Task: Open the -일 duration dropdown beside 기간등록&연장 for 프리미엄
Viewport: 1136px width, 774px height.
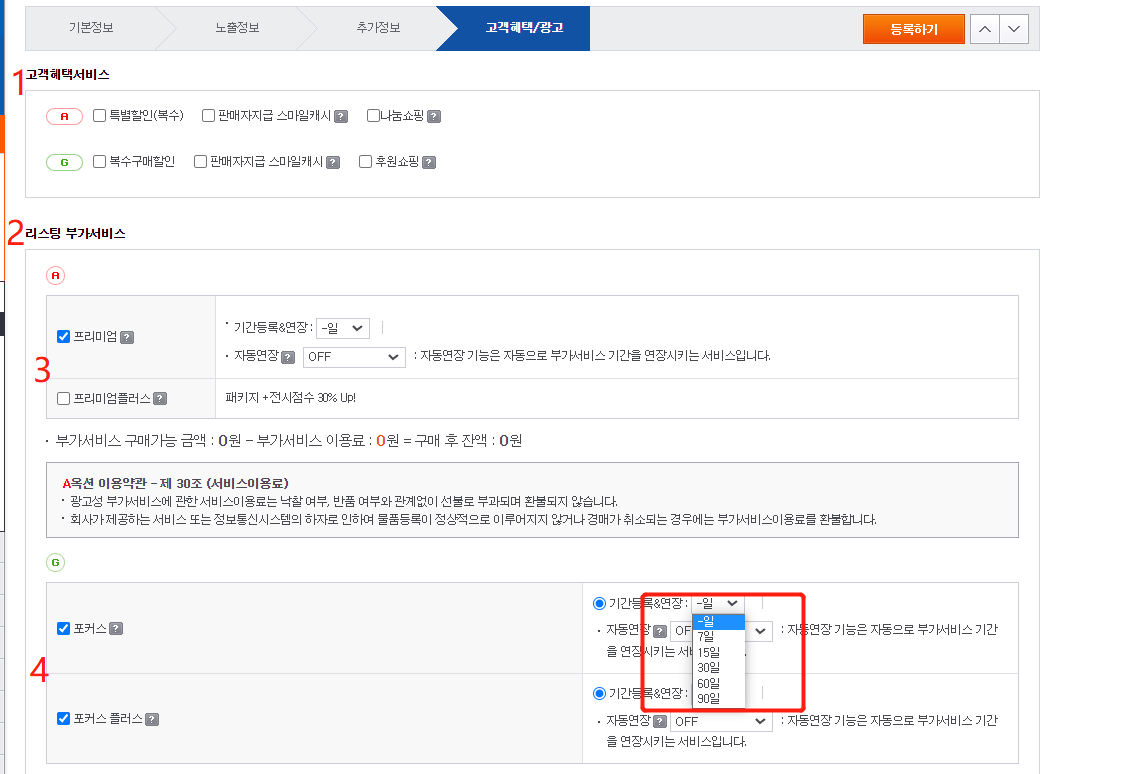Action: tap(342, 329)
